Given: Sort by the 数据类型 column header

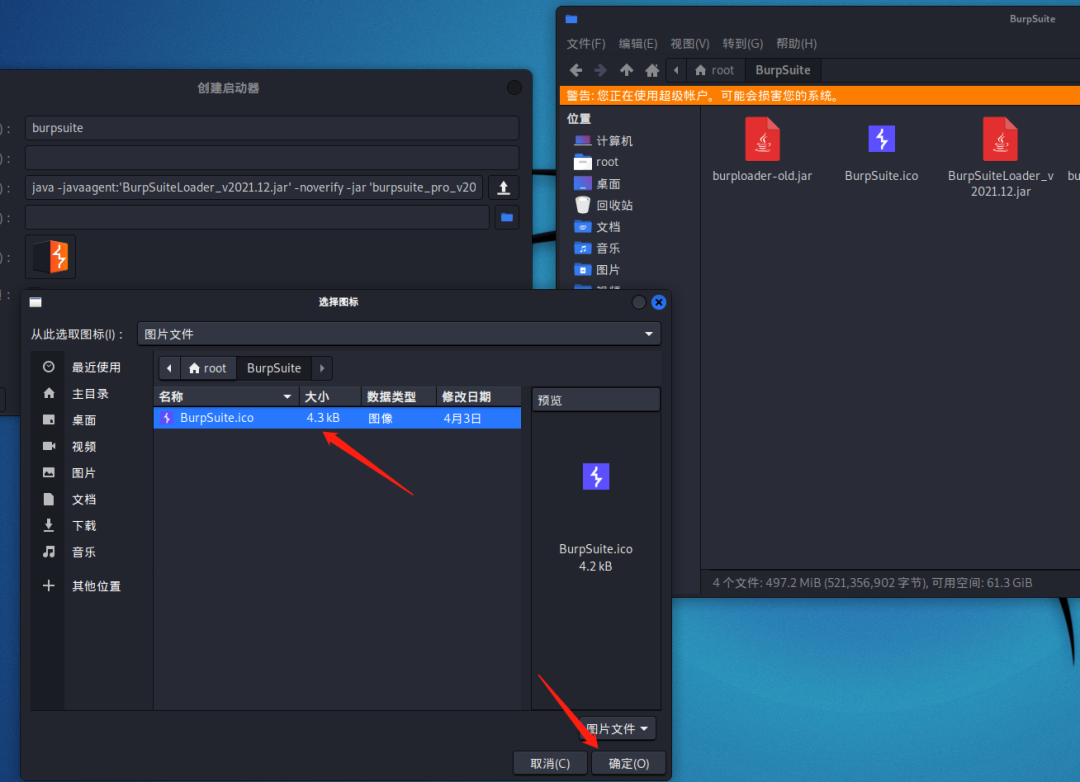Looking at the screenshot, I should [399, 396].
